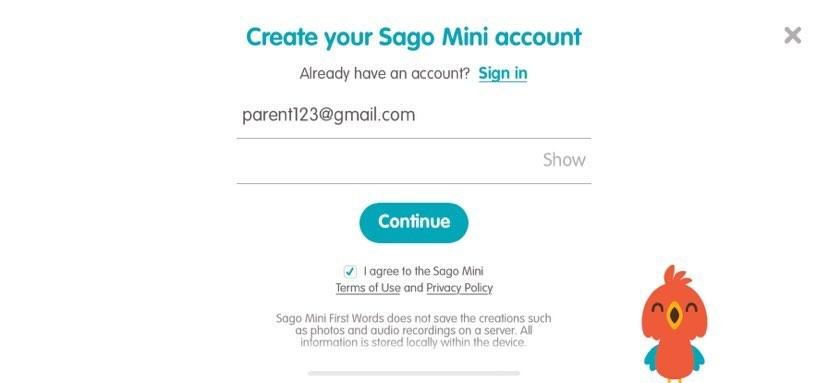Open the Sign in link

(x=503, y=73)
